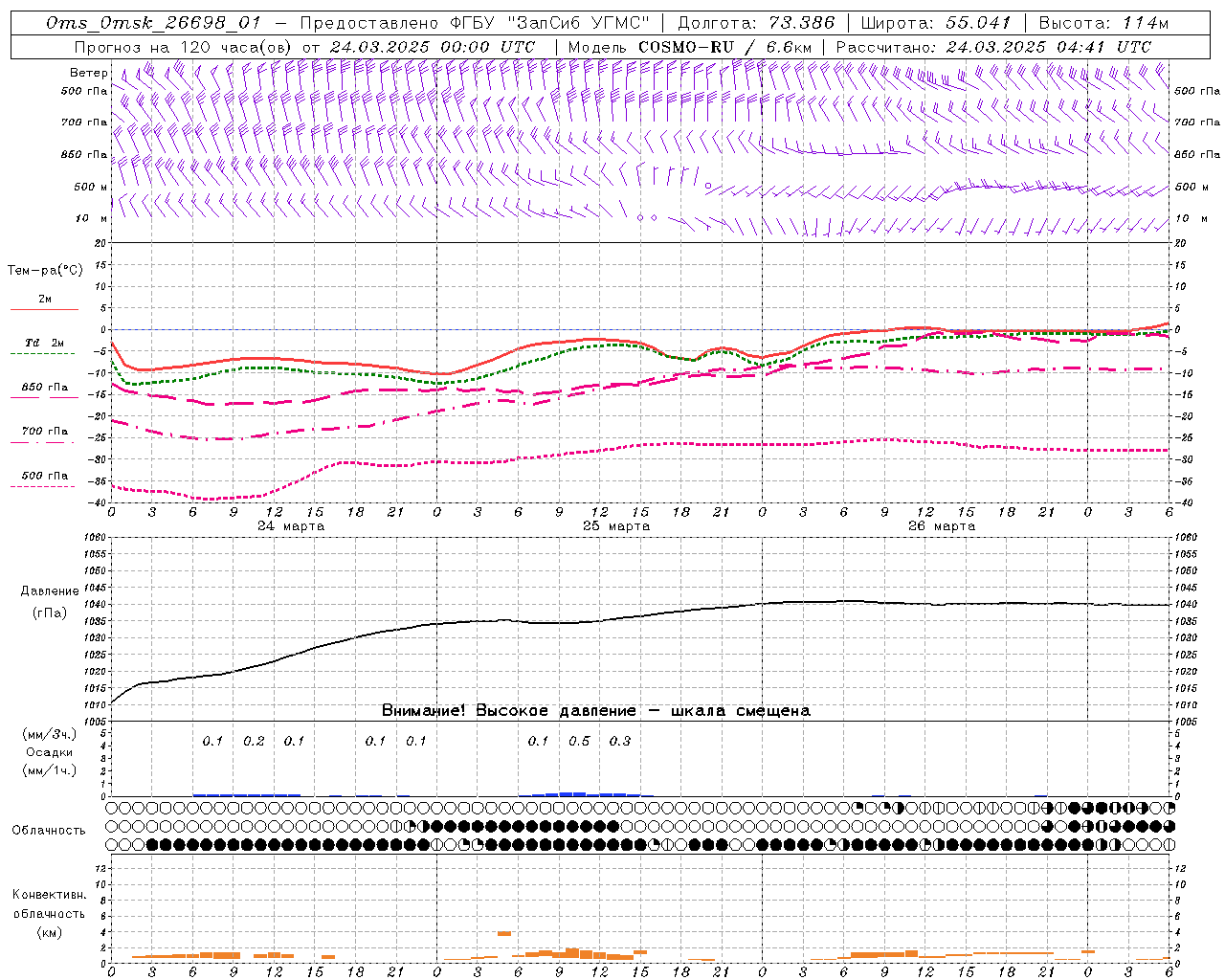Click the -40 value on the right temperature axis
This screenshot has height=980, width=1225.
pos(1183,503)
